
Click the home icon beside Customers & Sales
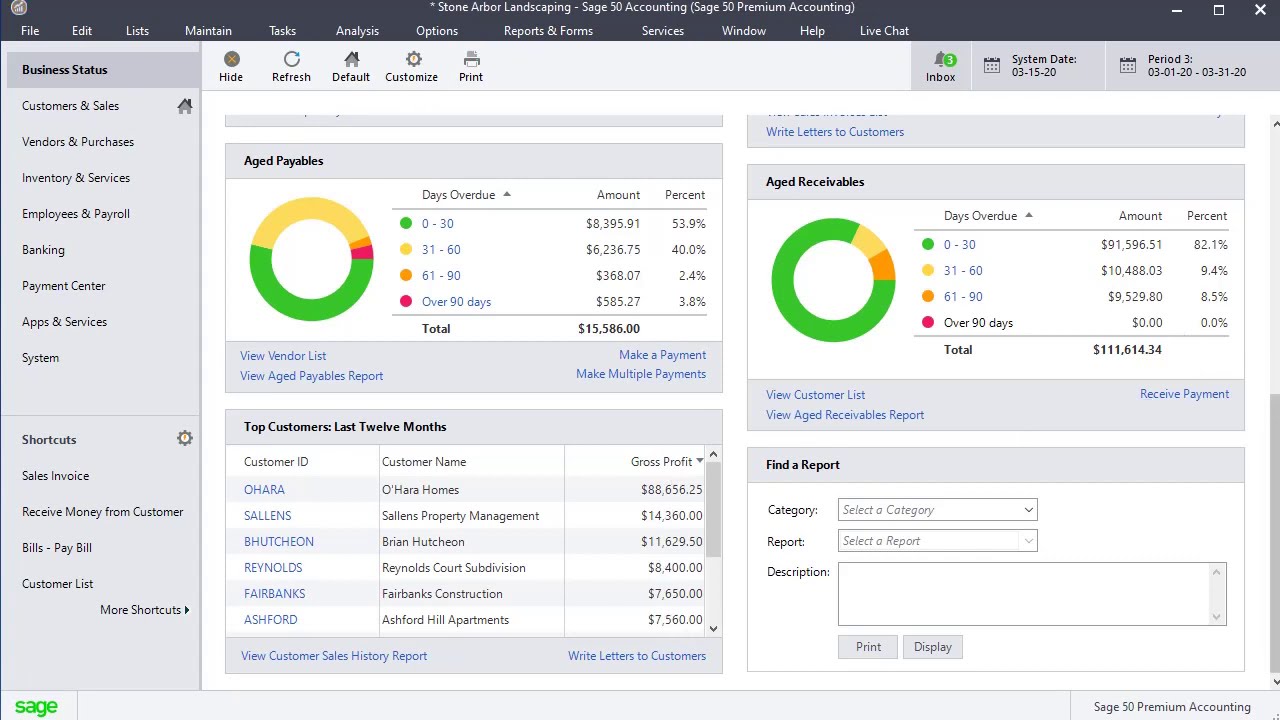point(185,106)
